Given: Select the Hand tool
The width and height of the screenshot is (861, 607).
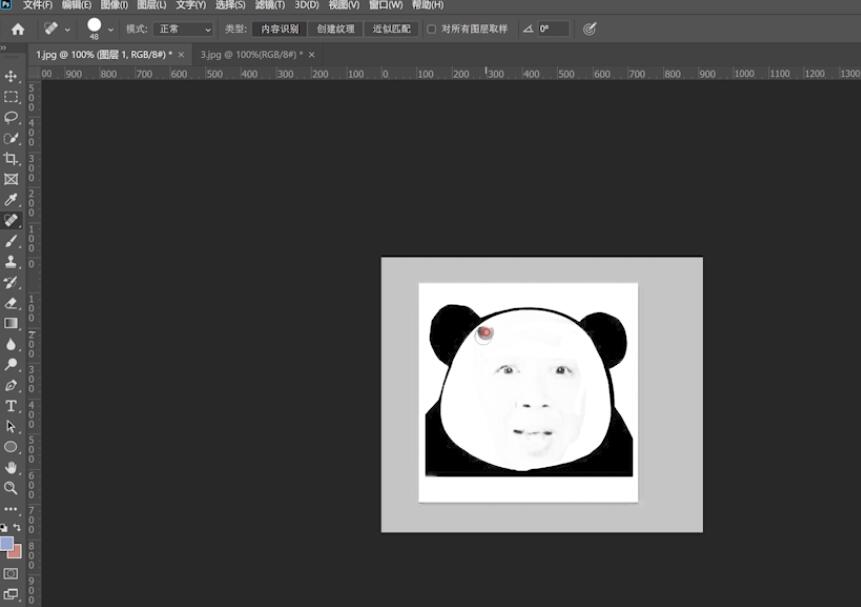Looking at the screenshot, I should point(10,467).
